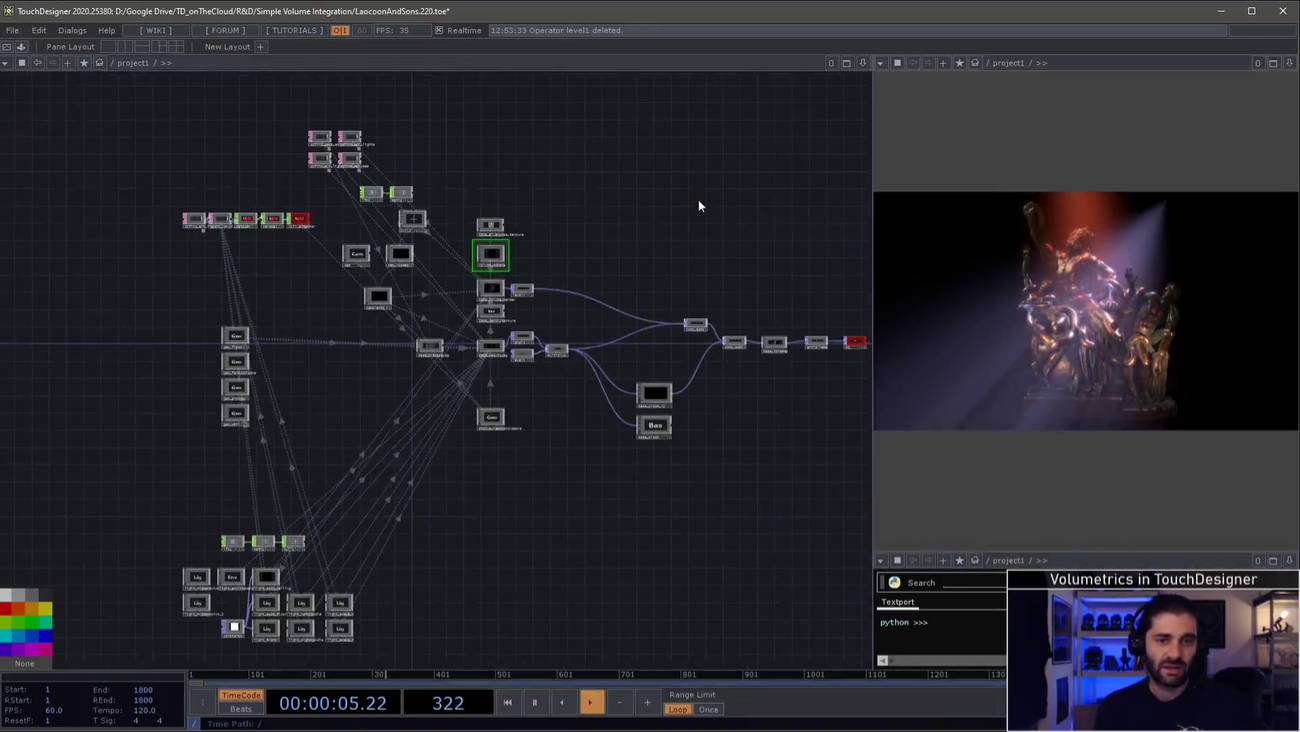The width and height of the screenshot is (1300, 732).
Task: Click the viewer pane type square icon
Action: point(897,63)
